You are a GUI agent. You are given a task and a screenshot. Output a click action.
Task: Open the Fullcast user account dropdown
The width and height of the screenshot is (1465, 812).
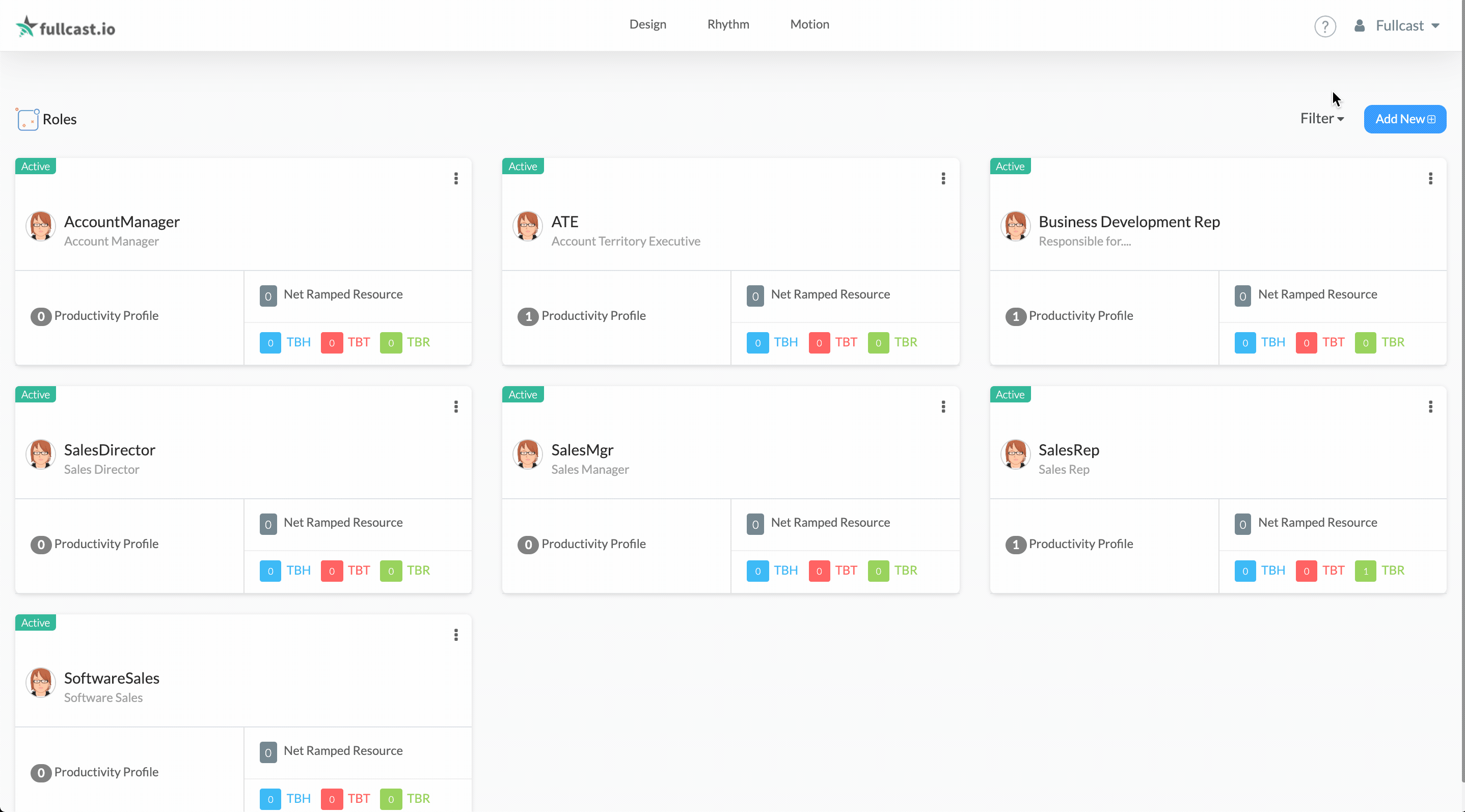pyautogui.click(x=1398, y=25)
